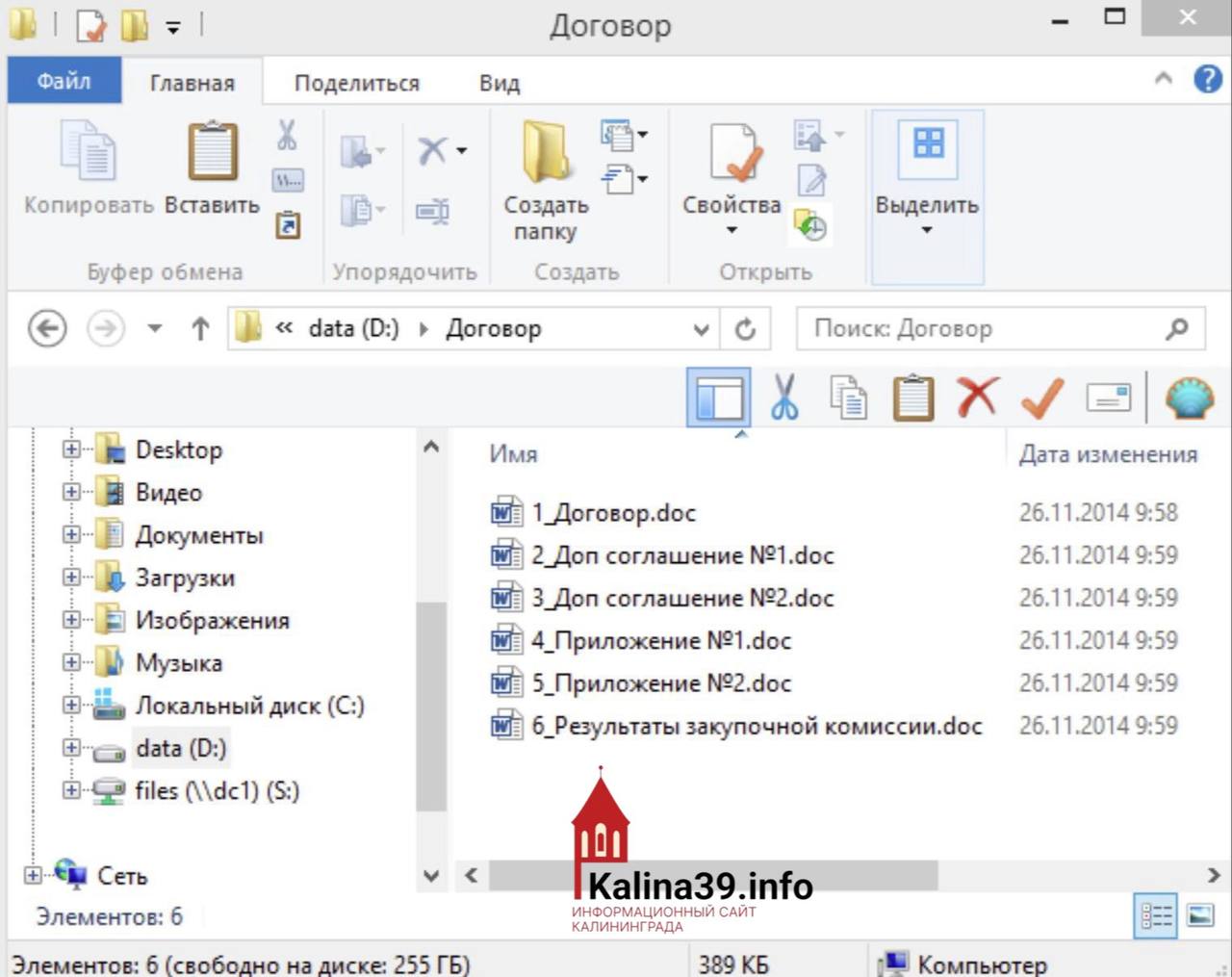Switch to details view in status bar
Screen dimensions: 1232x977
pyautogui.click(x=1156, y=915)
